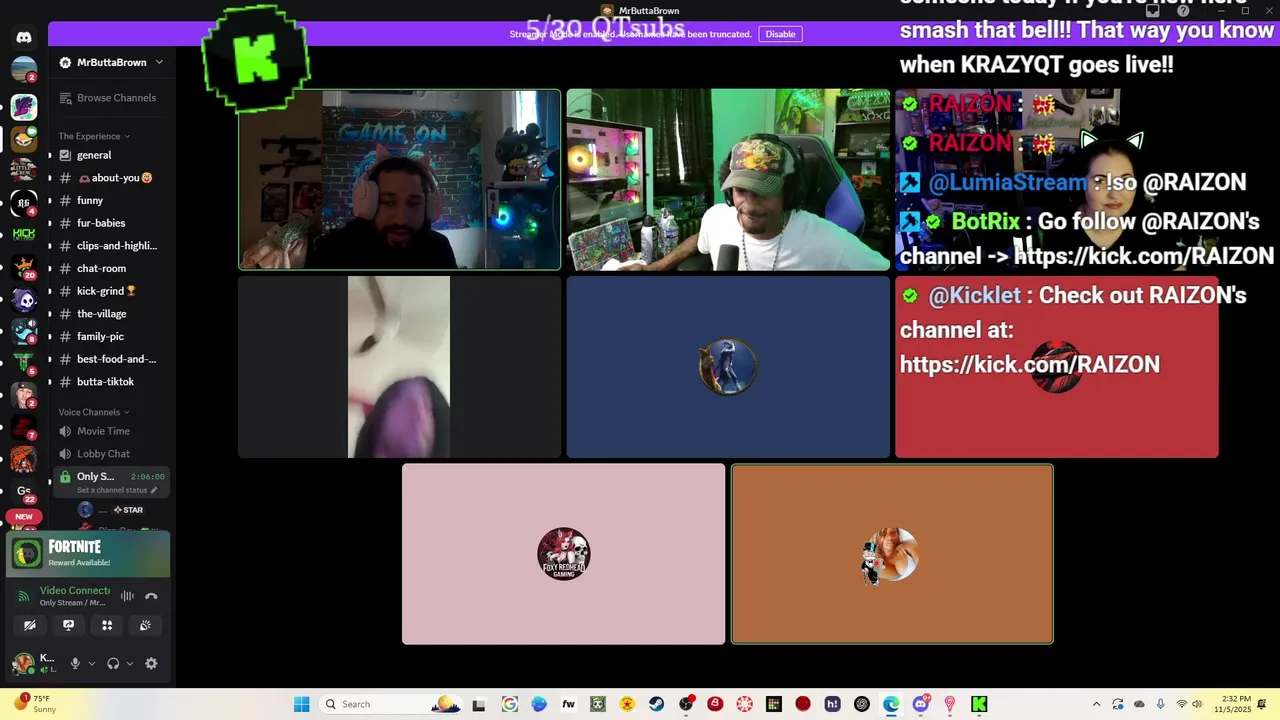
Task: Toggle headphones deafen
Action: pos(113,663)
